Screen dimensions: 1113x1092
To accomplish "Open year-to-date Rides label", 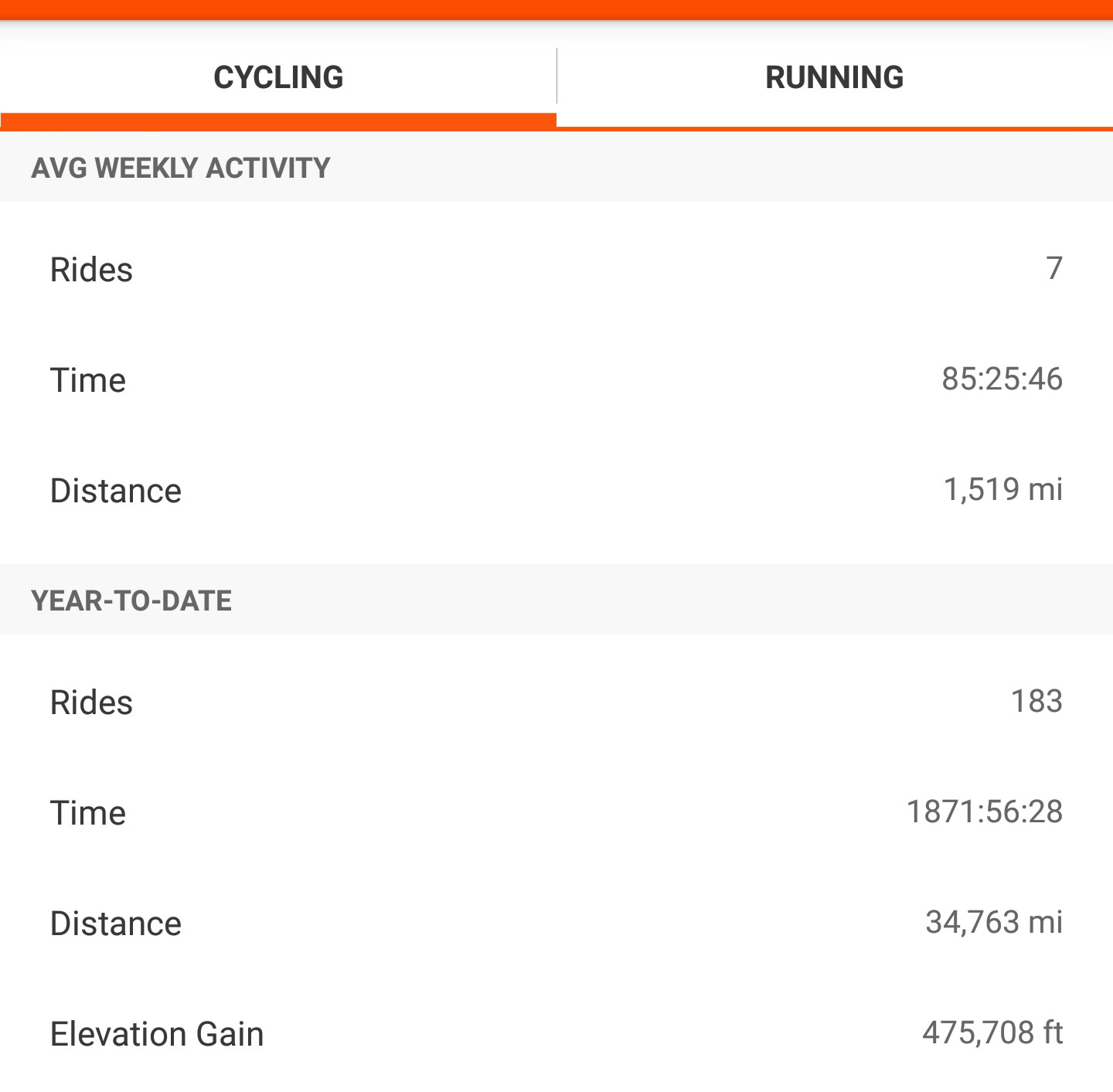I will click(x=91, y=702).
